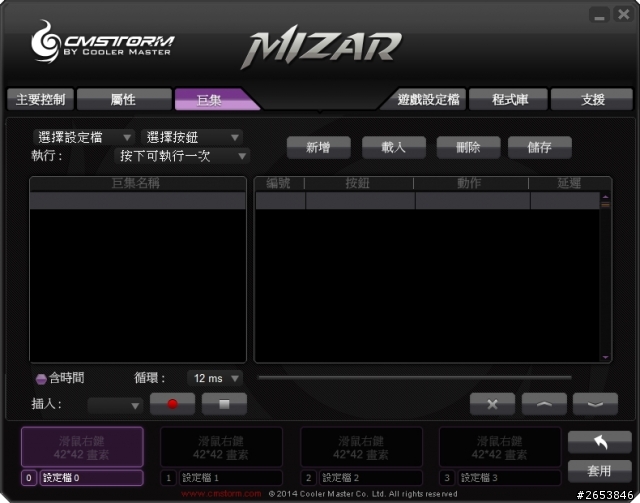Expand the 按下可執行一次 dropdown
The width and height of the screenshot is (640, 503).
tap(182, 156)
